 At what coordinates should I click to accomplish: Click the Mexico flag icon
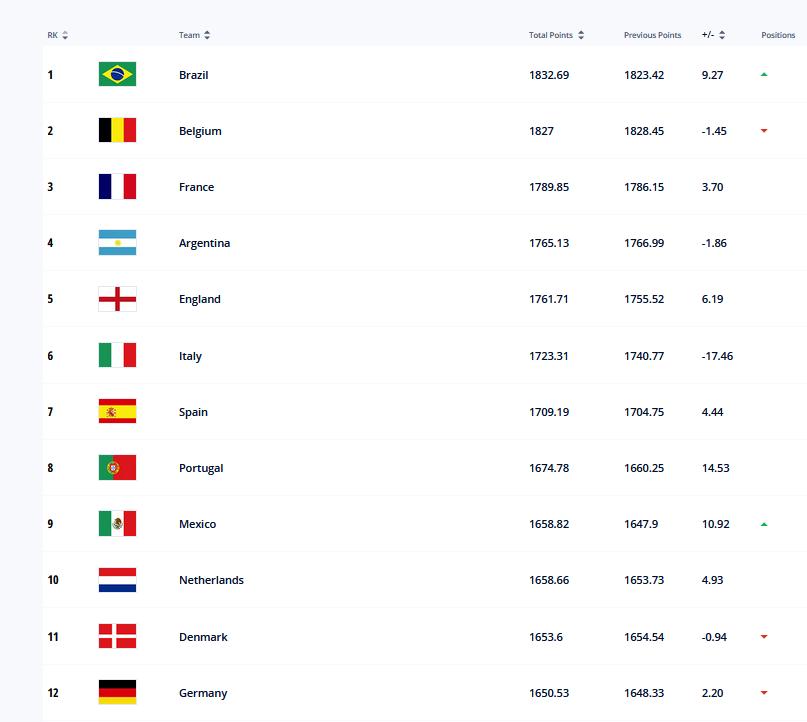(117, 524)
